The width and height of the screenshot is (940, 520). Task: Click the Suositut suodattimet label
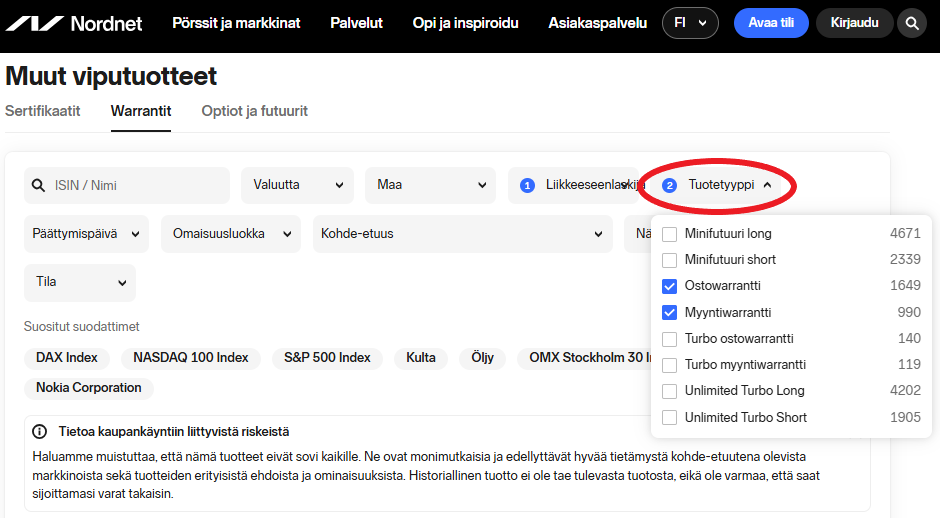tap(82, 327)
